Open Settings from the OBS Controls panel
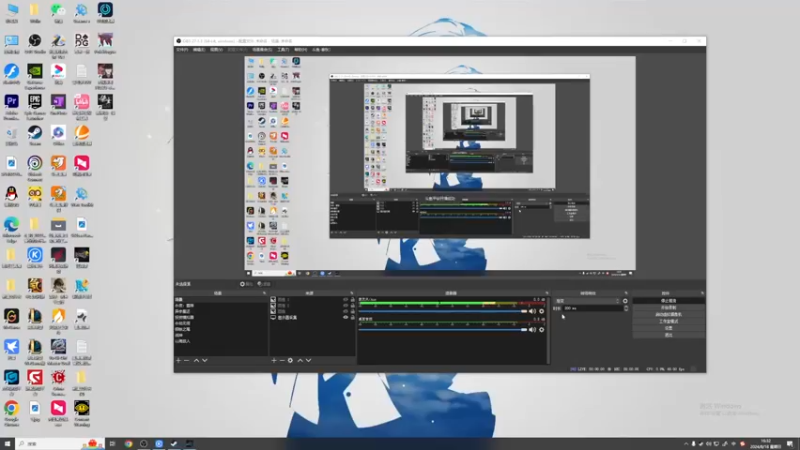 (668, 328)
